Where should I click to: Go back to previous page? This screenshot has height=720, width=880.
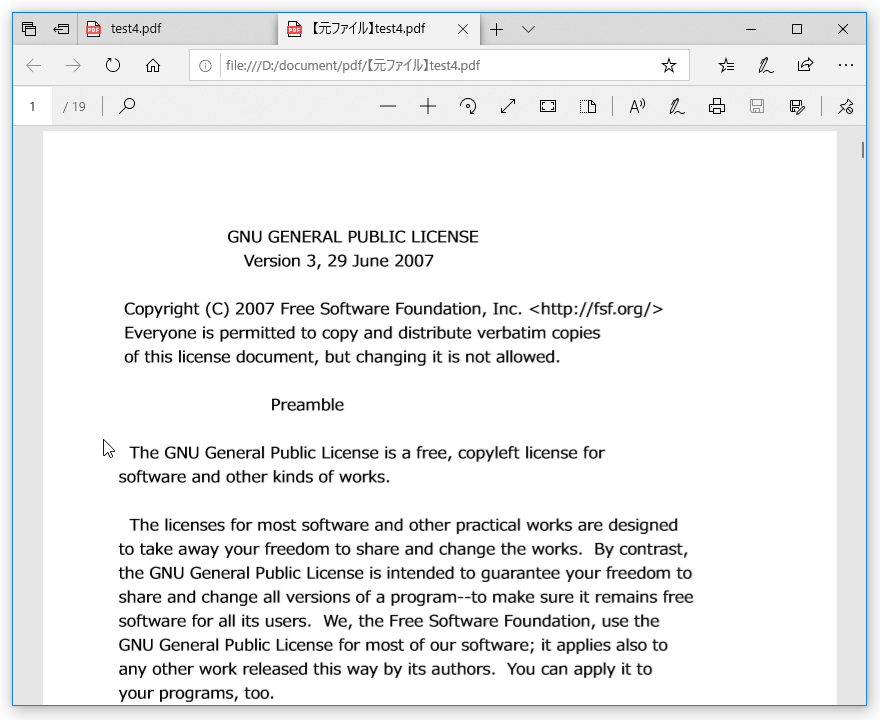point(34,66)
